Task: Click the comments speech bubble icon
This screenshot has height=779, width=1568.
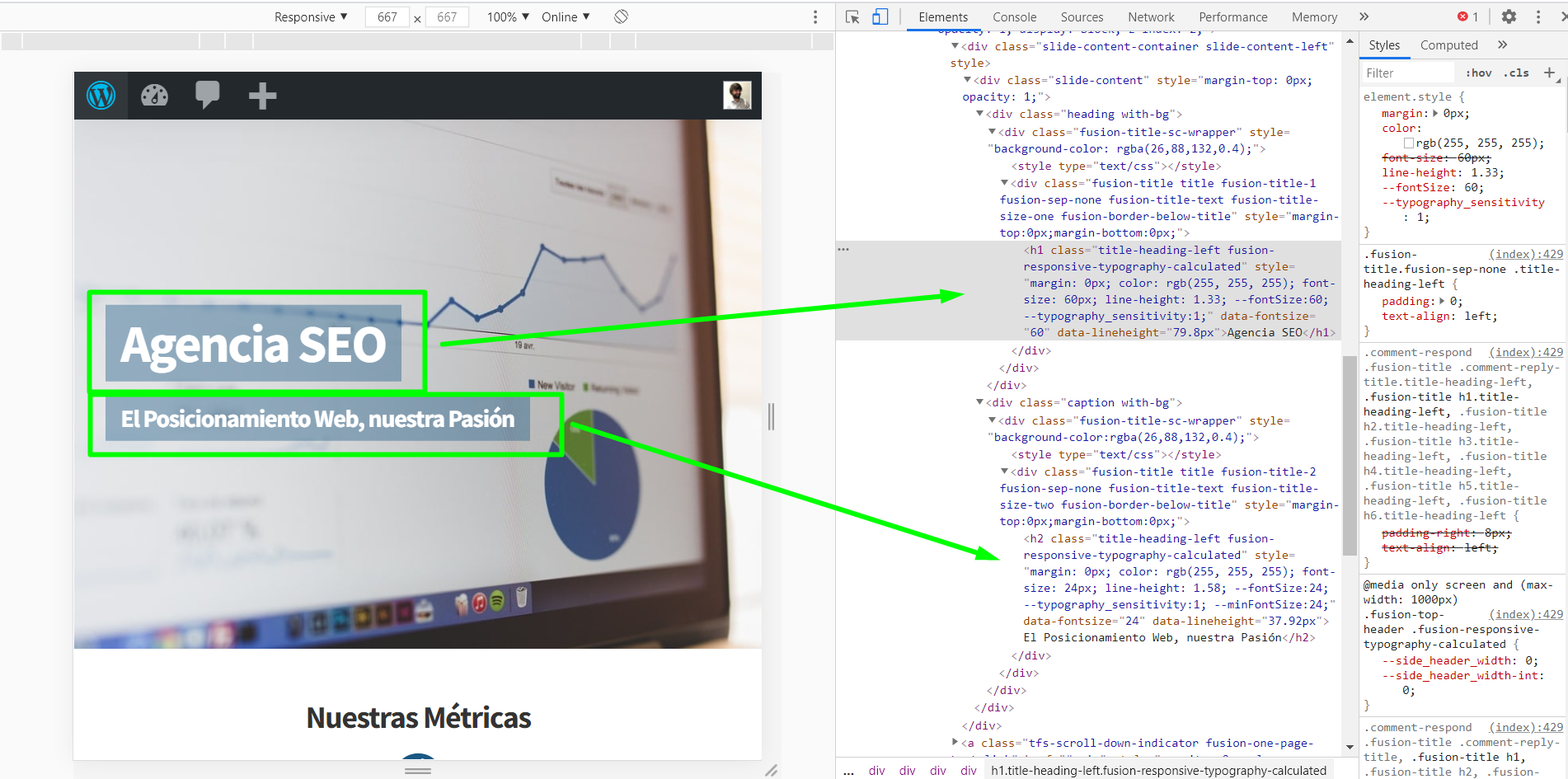Action: tap(208, 96)
